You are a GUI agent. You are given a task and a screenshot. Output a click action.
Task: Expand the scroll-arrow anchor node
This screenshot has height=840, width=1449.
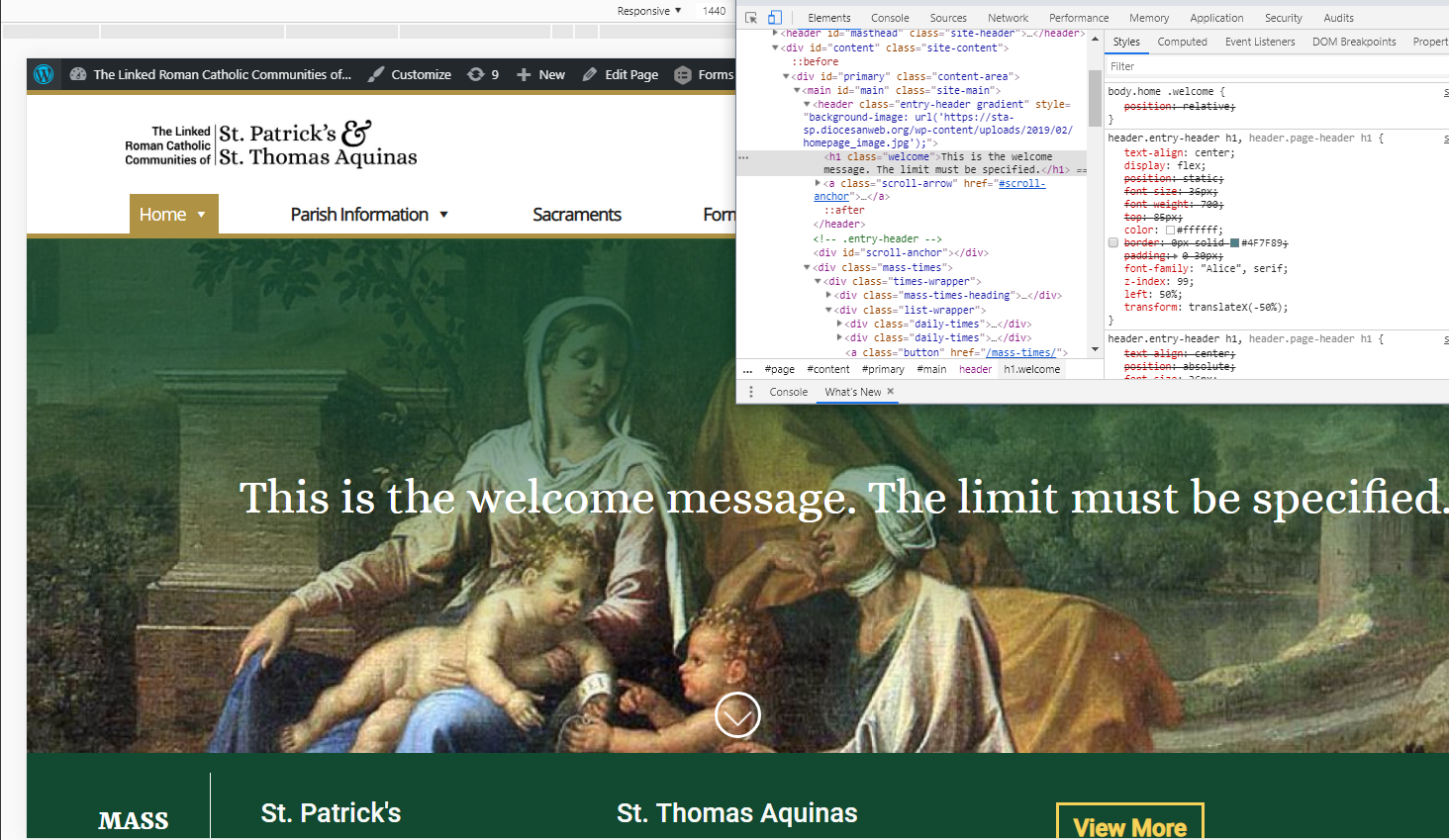coord(818,183)
